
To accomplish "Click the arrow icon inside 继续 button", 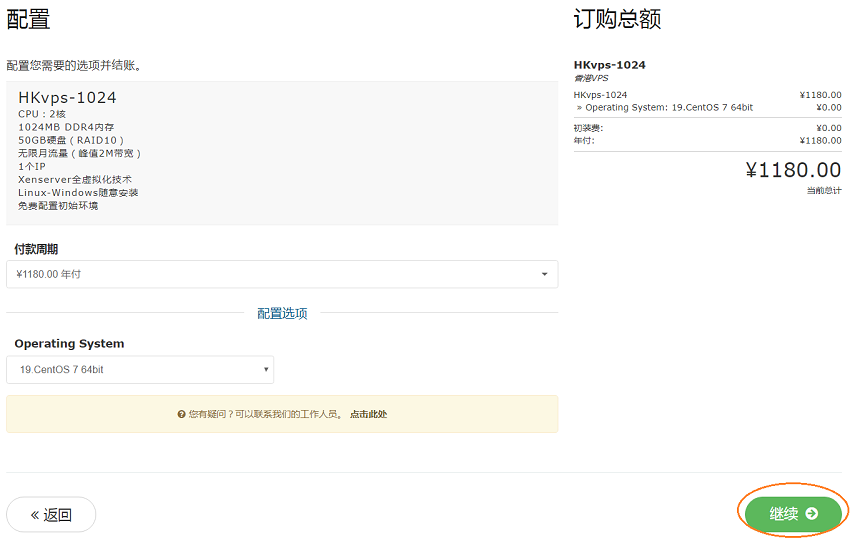I will click(812, 514).
